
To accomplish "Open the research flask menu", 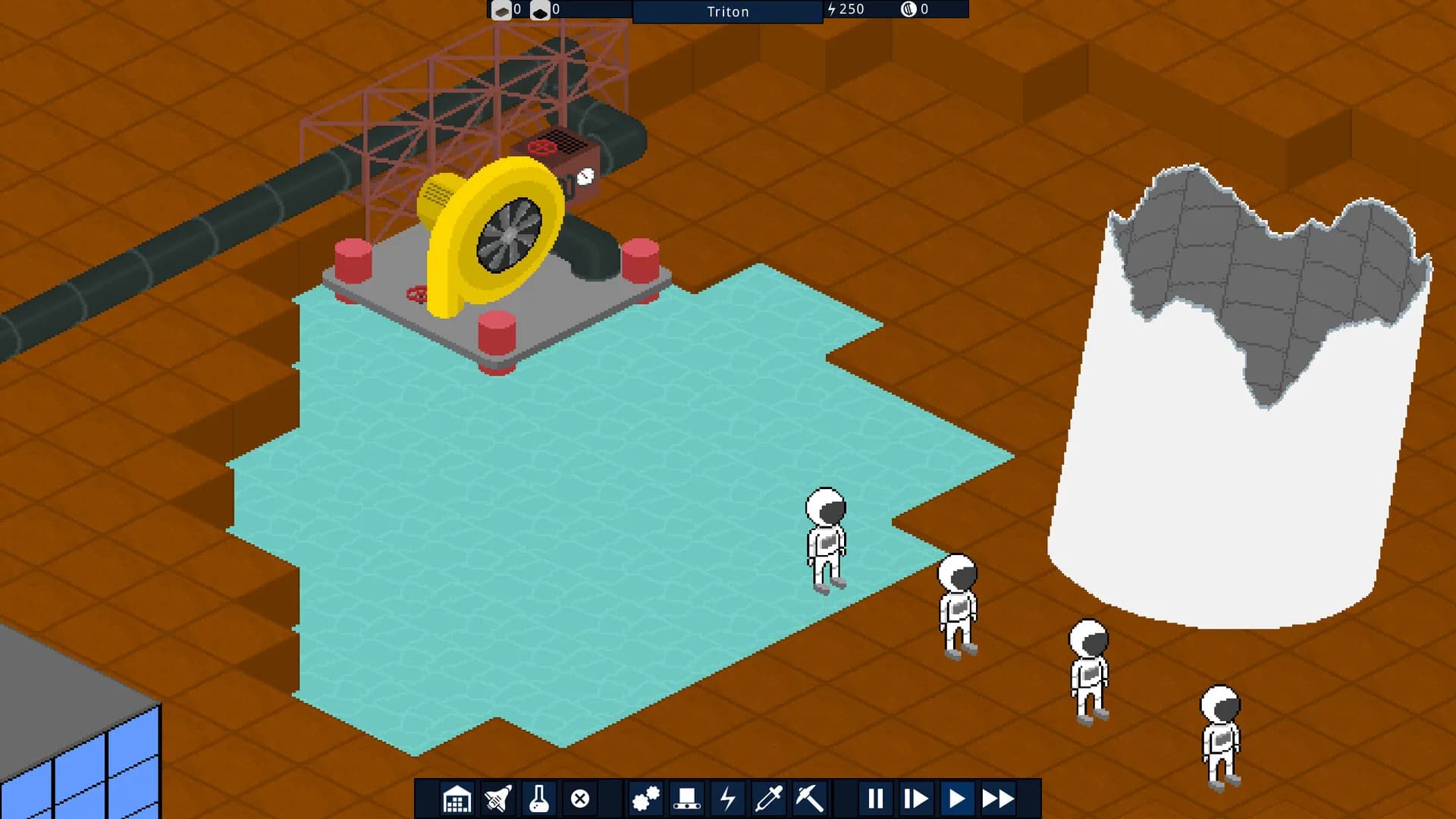I will point(539,799).
